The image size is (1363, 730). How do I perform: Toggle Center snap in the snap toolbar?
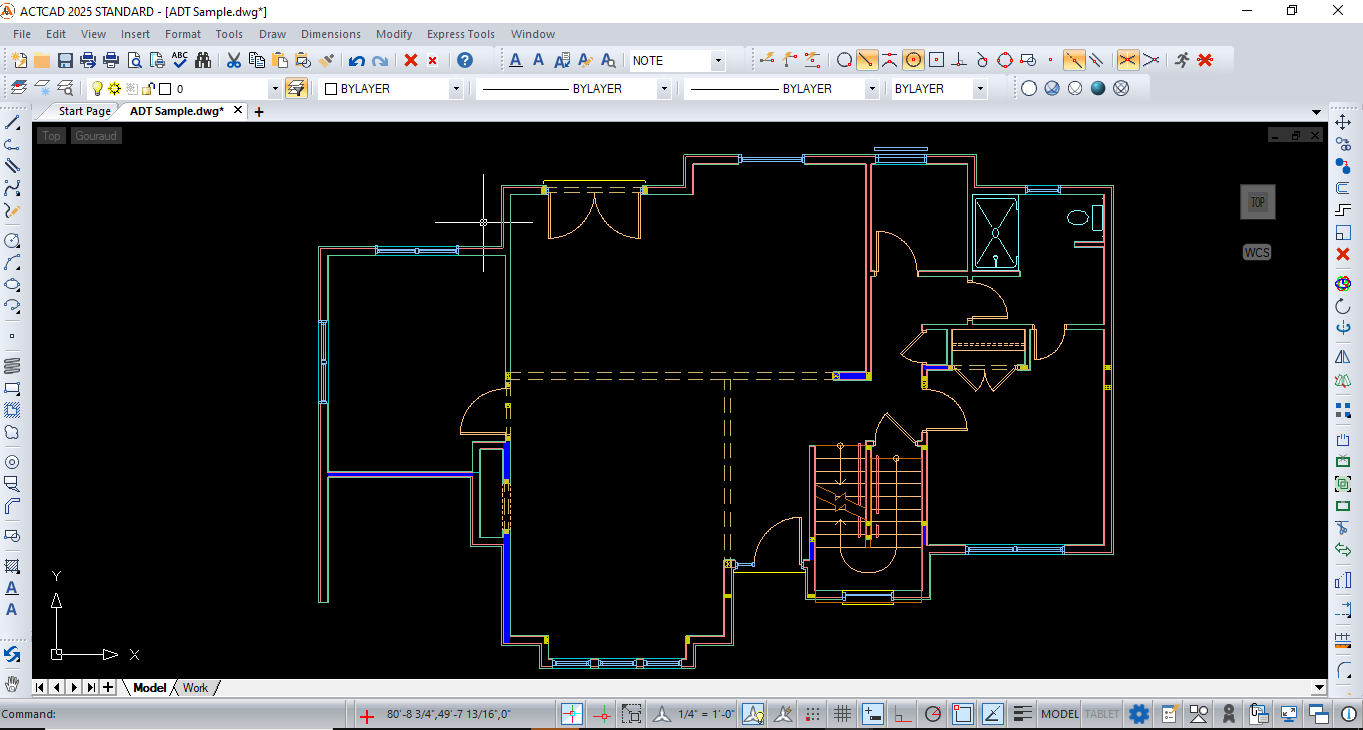click(x=913, y=60)
